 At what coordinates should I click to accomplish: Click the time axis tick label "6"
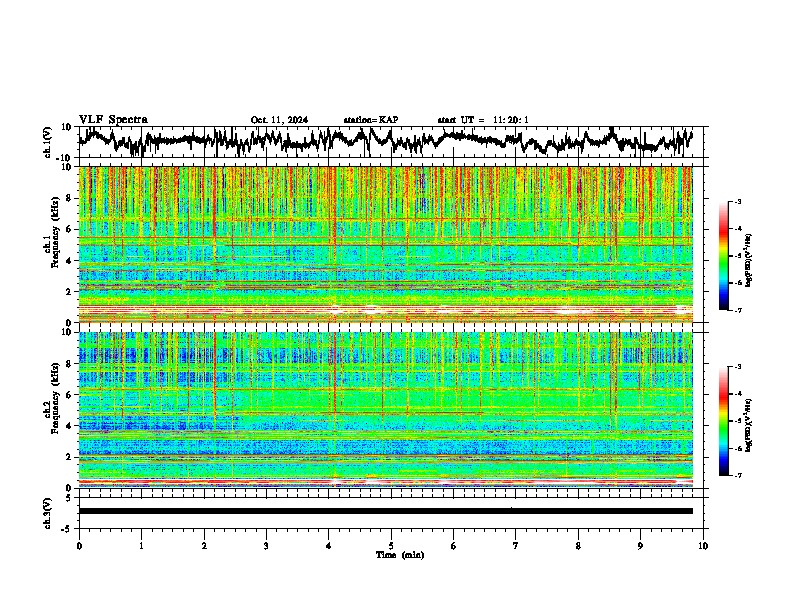click(x=454, y=546)
